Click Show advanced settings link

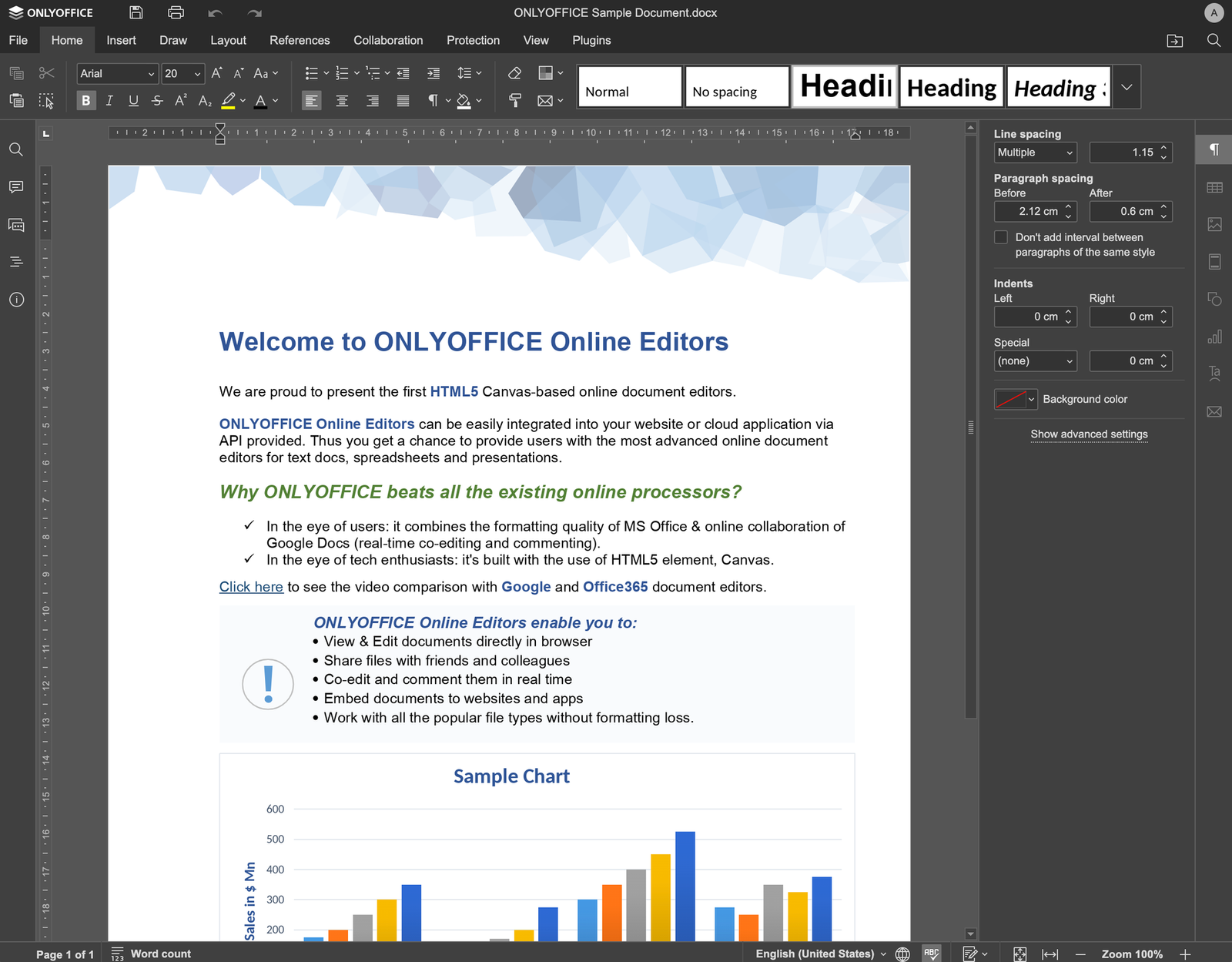(1089, 434)
